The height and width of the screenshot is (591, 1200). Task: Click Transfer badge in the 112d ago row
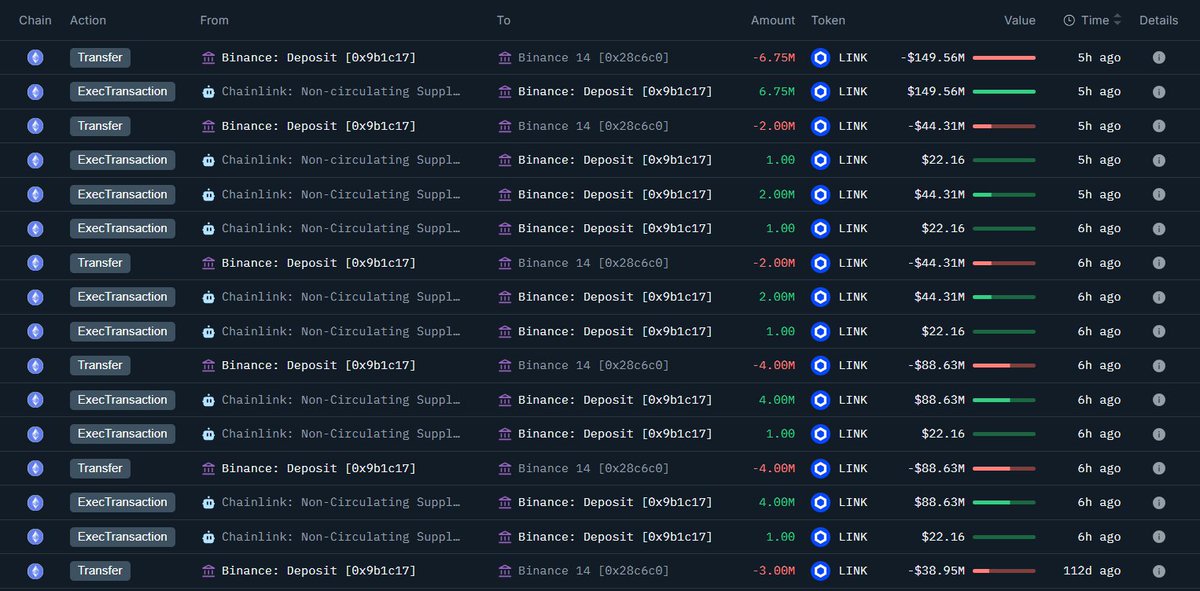100,571
